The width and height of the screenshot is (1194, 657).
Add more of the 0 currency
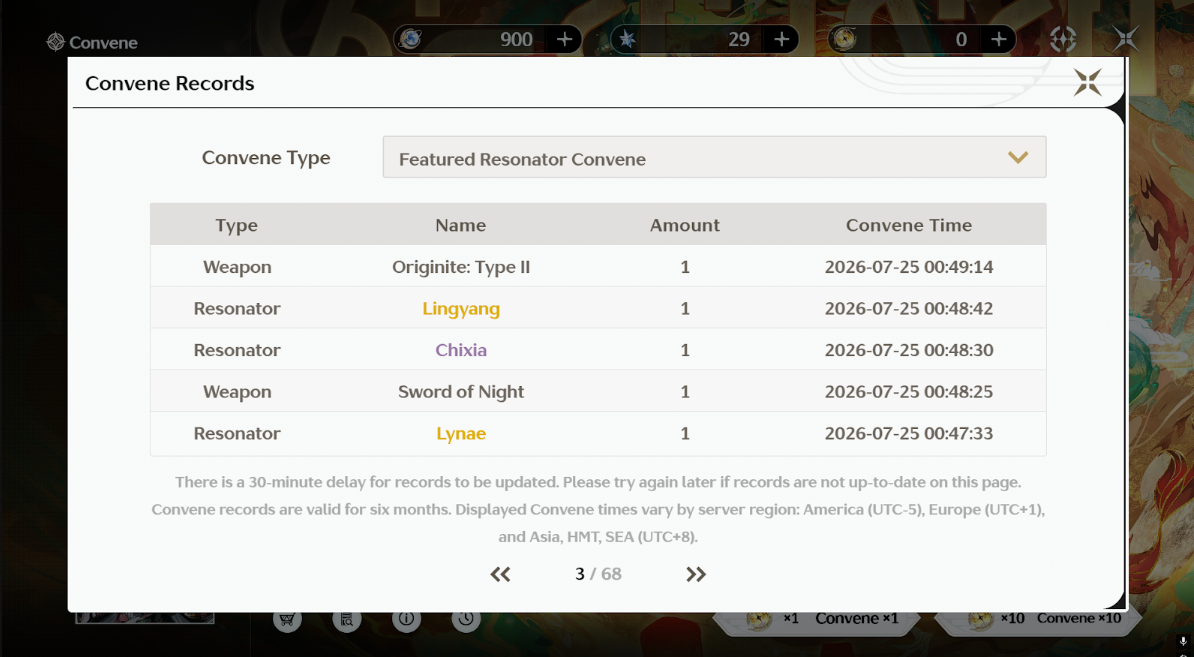click(x=998, y=40)
